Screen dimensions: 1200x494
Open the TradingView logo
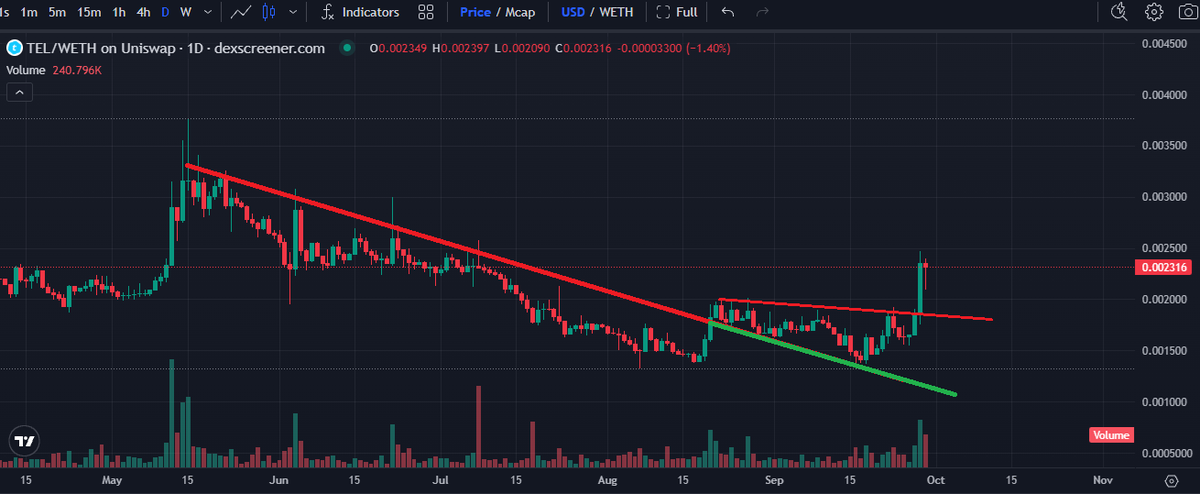pyautogui.click(x=24, y=440)
